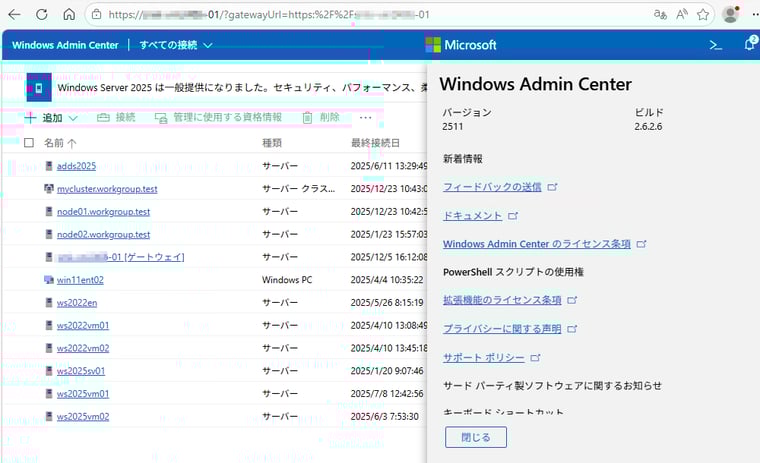Image resolution: width=760 pixels, height=463 pixels.
Task: Open 拡張機能のライセンス条項 link
Action: (502, 300)
